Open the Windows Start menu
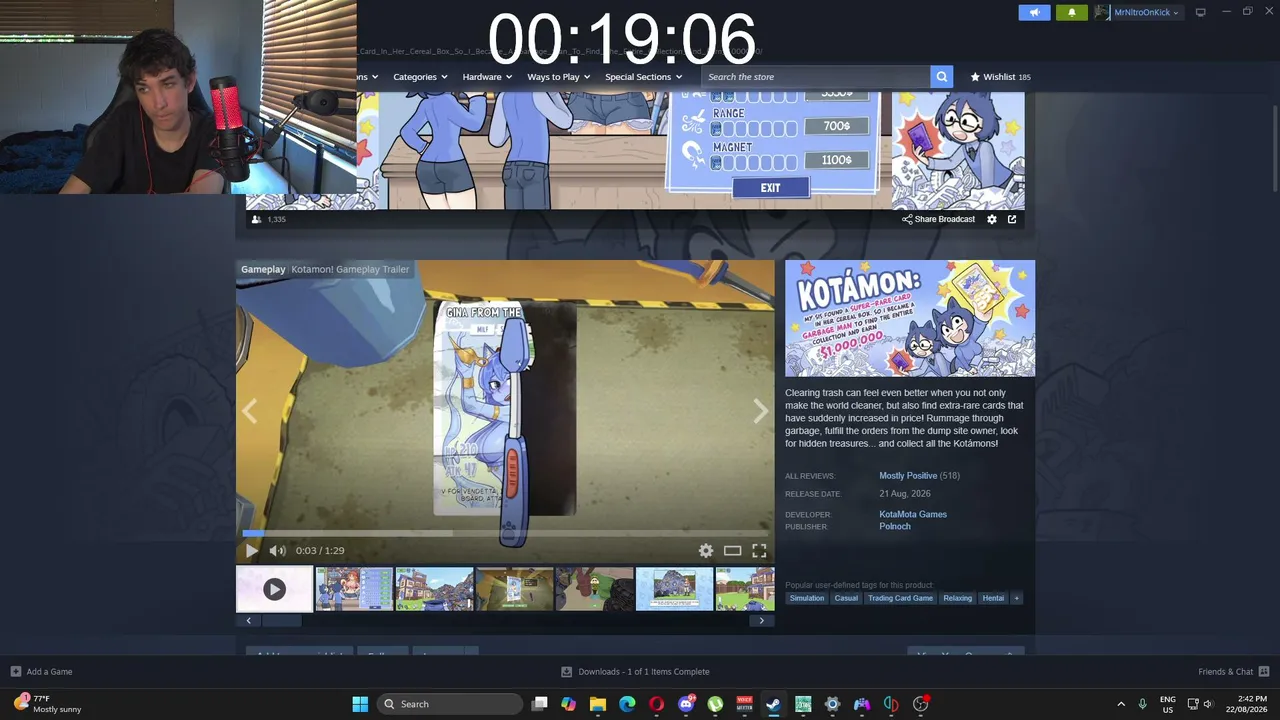This screenshot has height=720, width=1280. (x=360, y=704)
